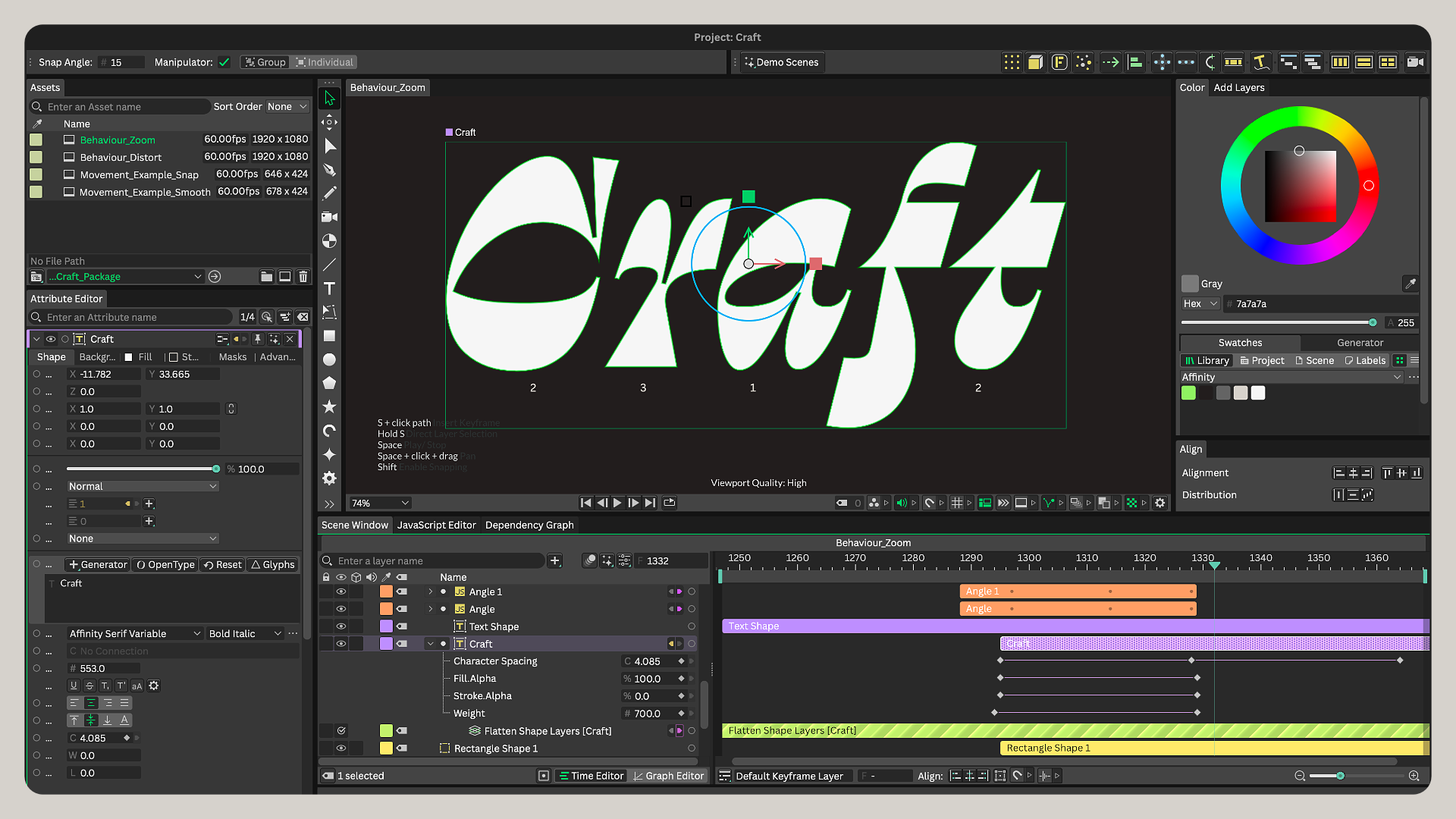Select the green Affinity swatch

click(x=1188, y=393)
